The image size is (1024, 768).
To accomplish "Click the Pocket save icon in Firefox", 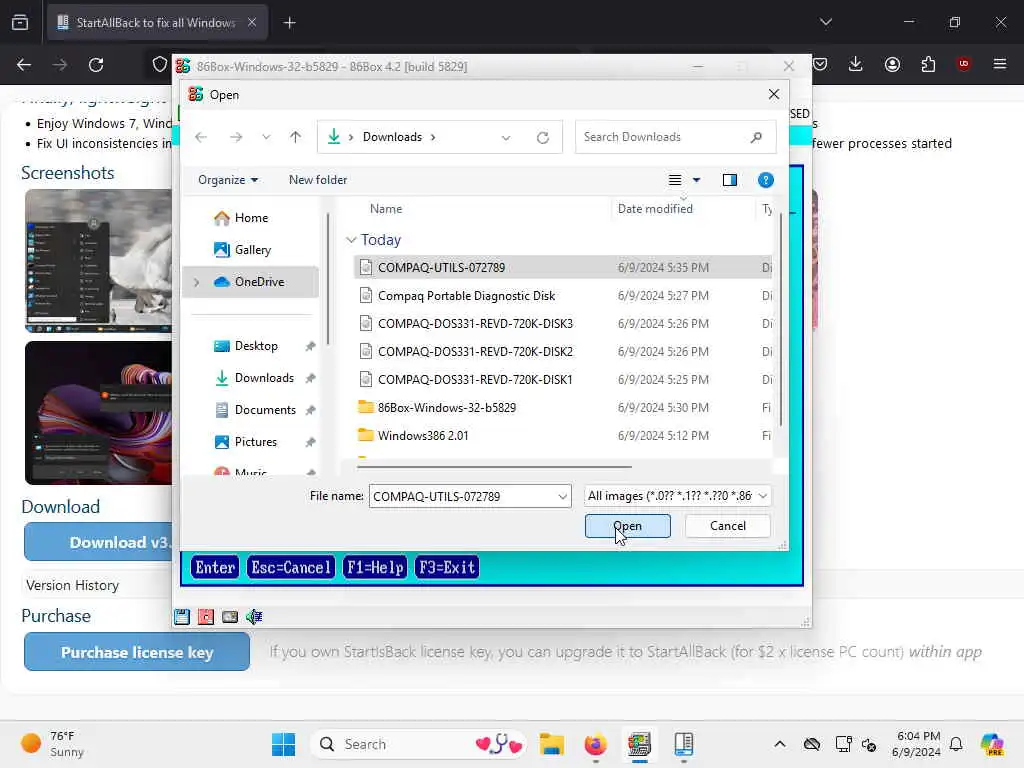I will 820,64.
